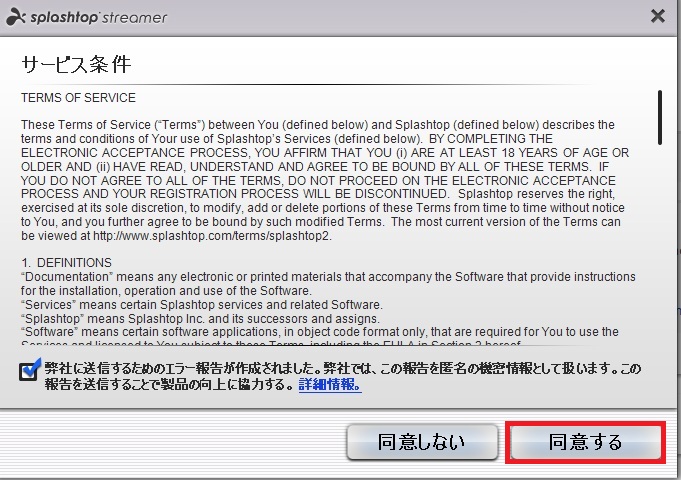Click the splashtop.com/terms/splashtop2 URL text
Screen dimensions: 681x480
point(212,236)
